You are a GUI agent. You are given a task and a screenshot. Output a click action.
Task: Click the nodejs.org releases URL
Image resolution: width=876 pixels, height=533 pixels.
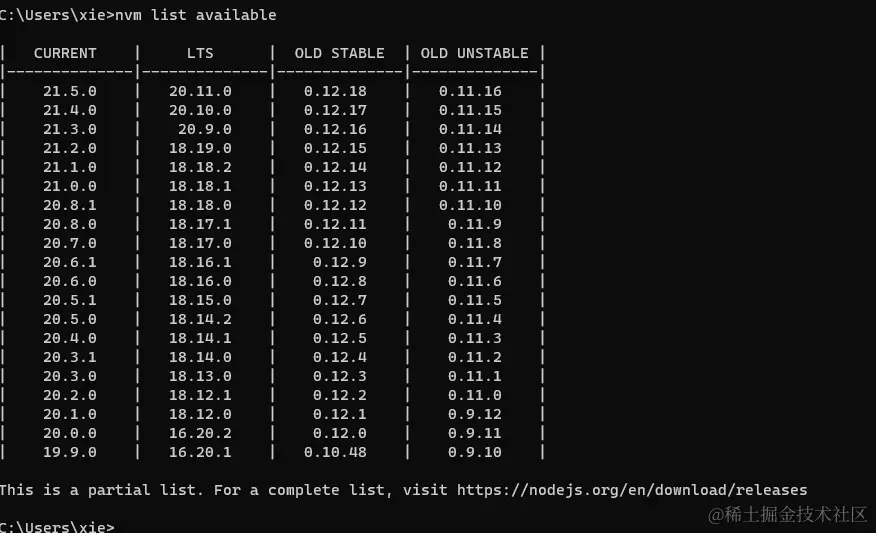[x=632, y=490]
